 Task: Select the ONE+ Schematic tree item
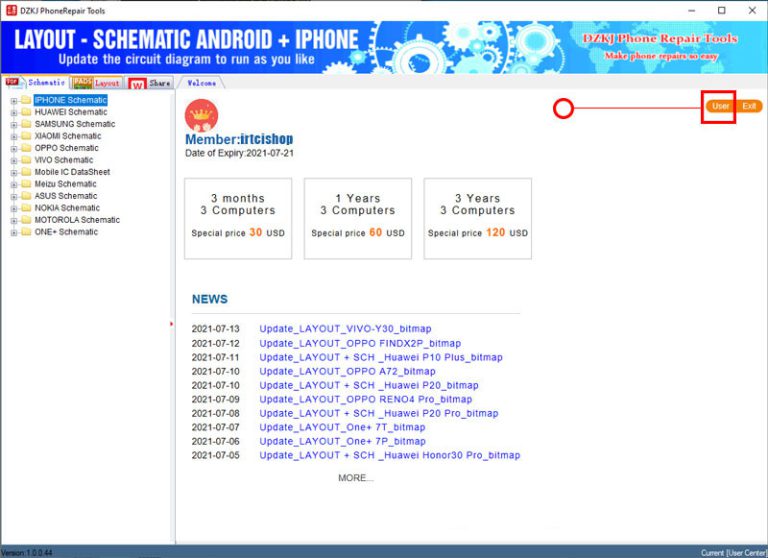click(x=66, y=232)
